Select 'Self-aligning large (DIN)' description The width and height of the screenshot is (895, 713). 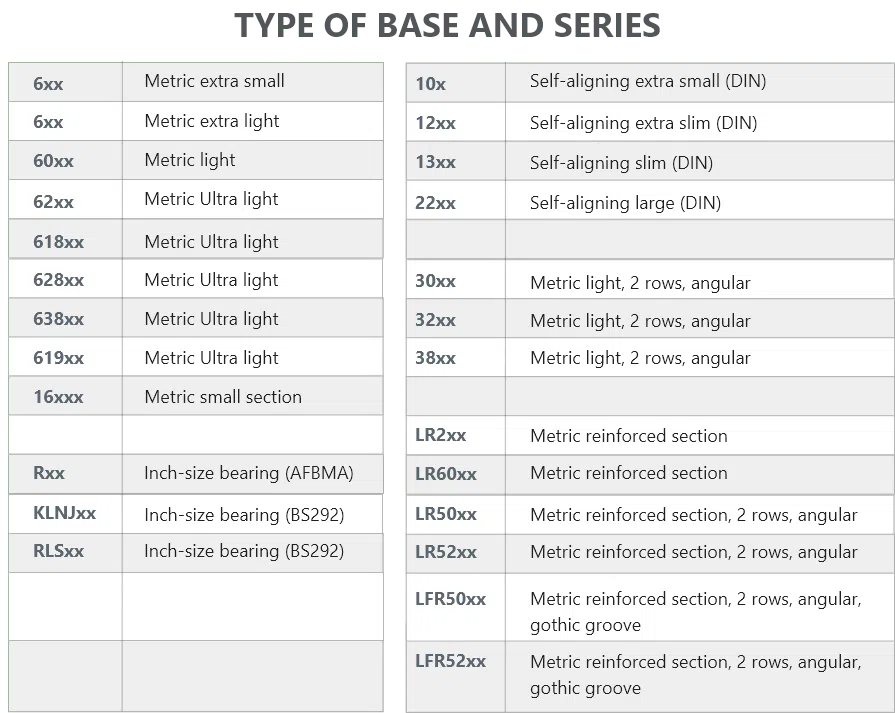pyautogui.click(x=625, y=203)
